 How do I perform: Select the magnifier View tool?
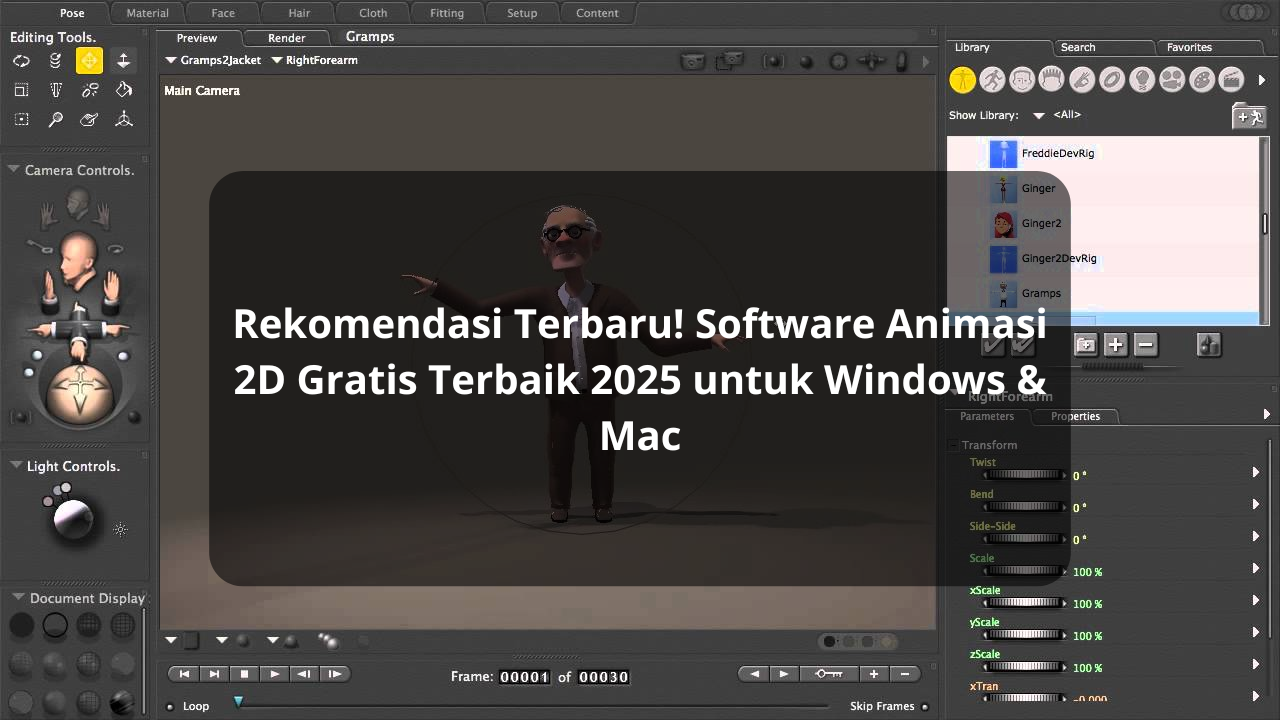click(56, 119)
